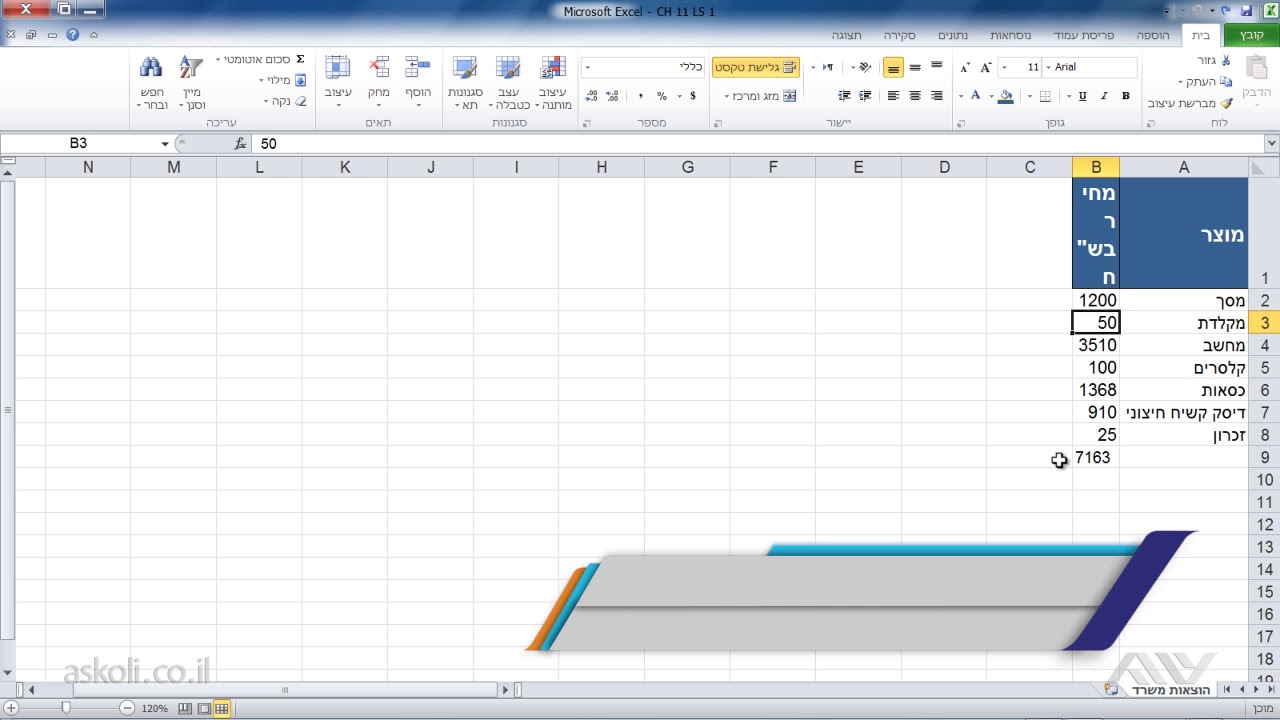Click the font color A swatch
Viewport: 1280px width, 720px height.
(975, 96)
